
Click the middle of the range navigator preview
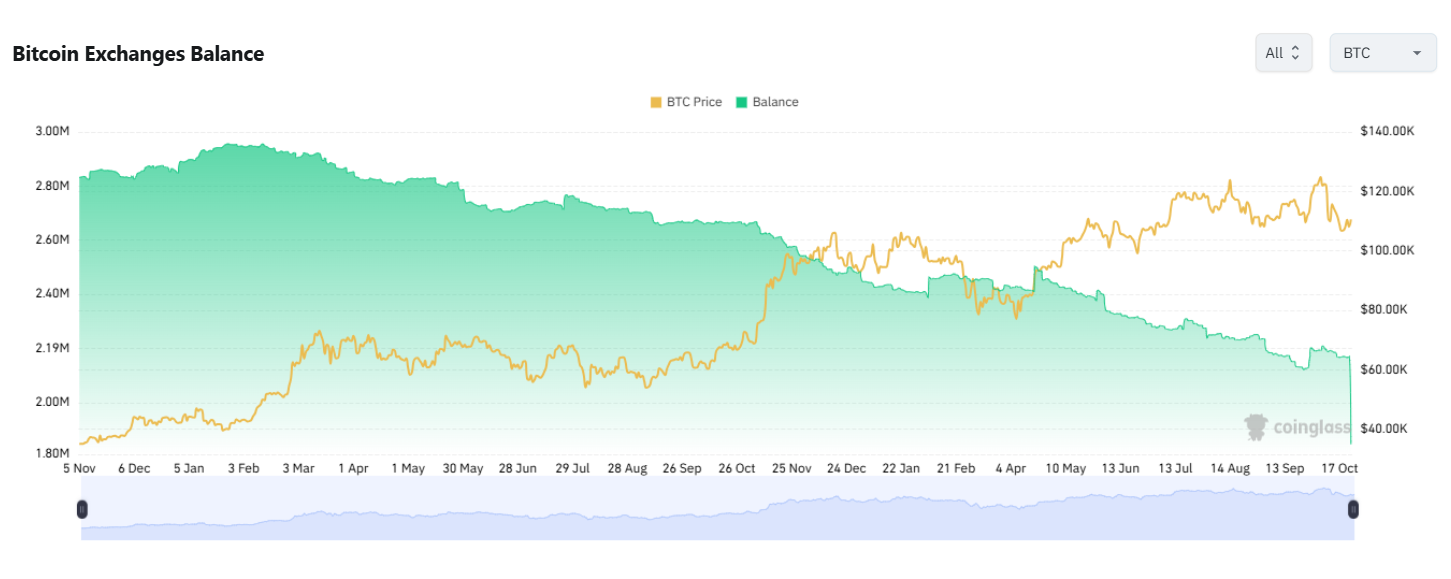point(717,509)
